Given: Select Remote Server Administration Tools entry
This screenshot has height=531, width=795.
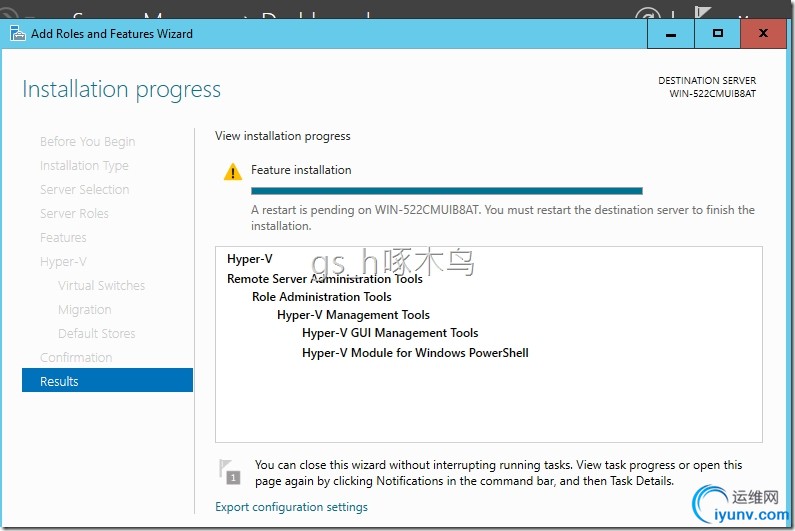Looking at the screenshot, I should point(324,278).
